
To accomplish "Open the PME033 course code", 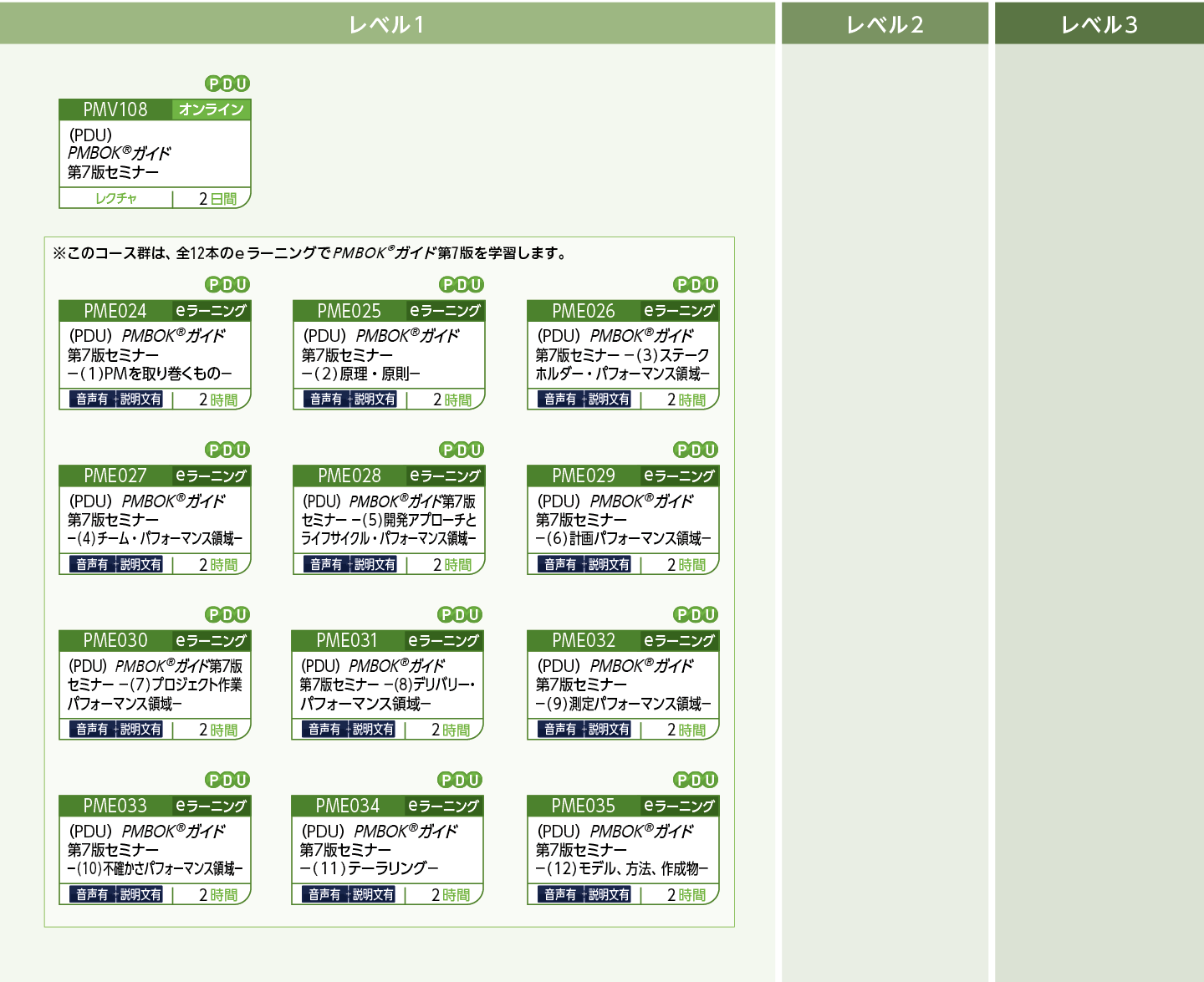I will 115,806.
